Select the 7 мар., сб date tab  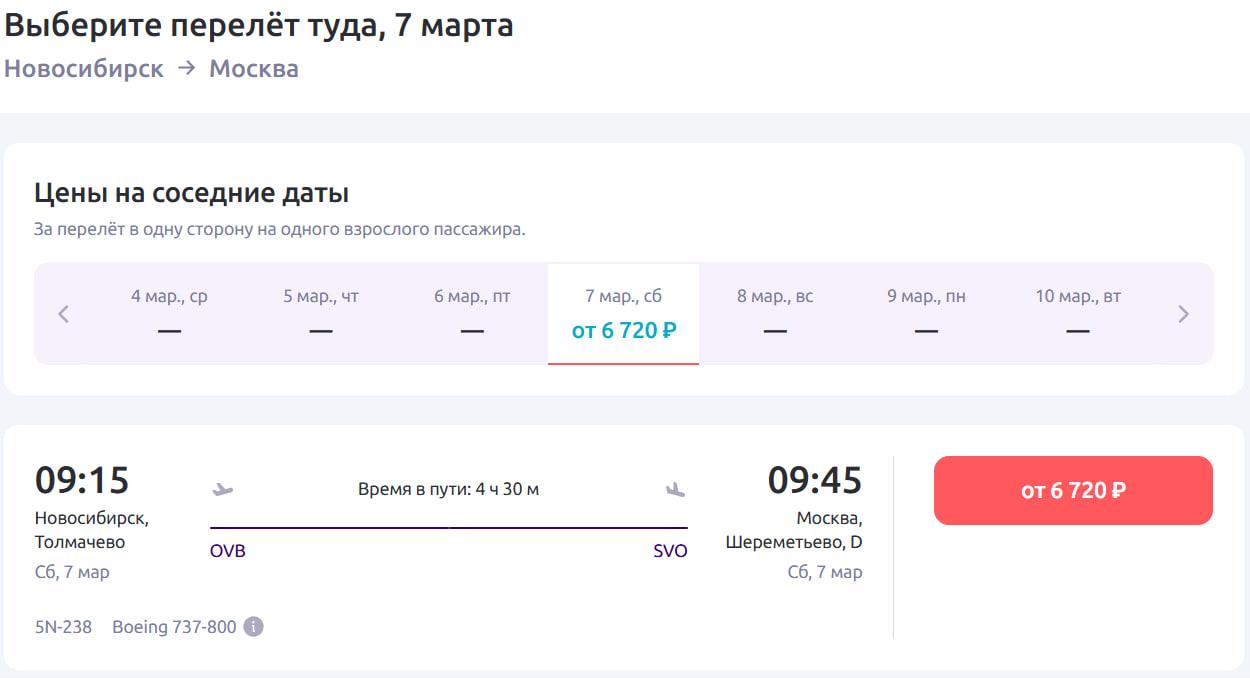623,313
